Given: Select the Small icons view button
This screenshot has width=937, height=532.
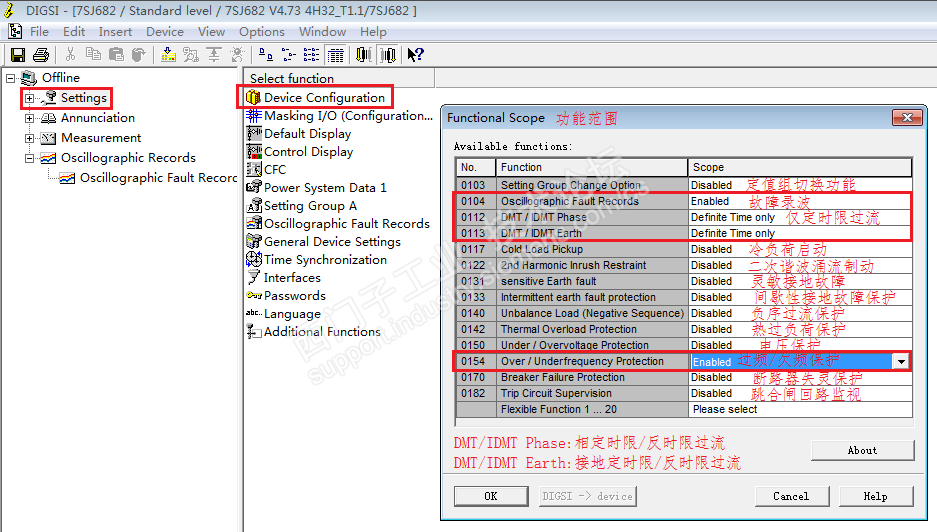Looking at the screenshot, I should [289, 55].
